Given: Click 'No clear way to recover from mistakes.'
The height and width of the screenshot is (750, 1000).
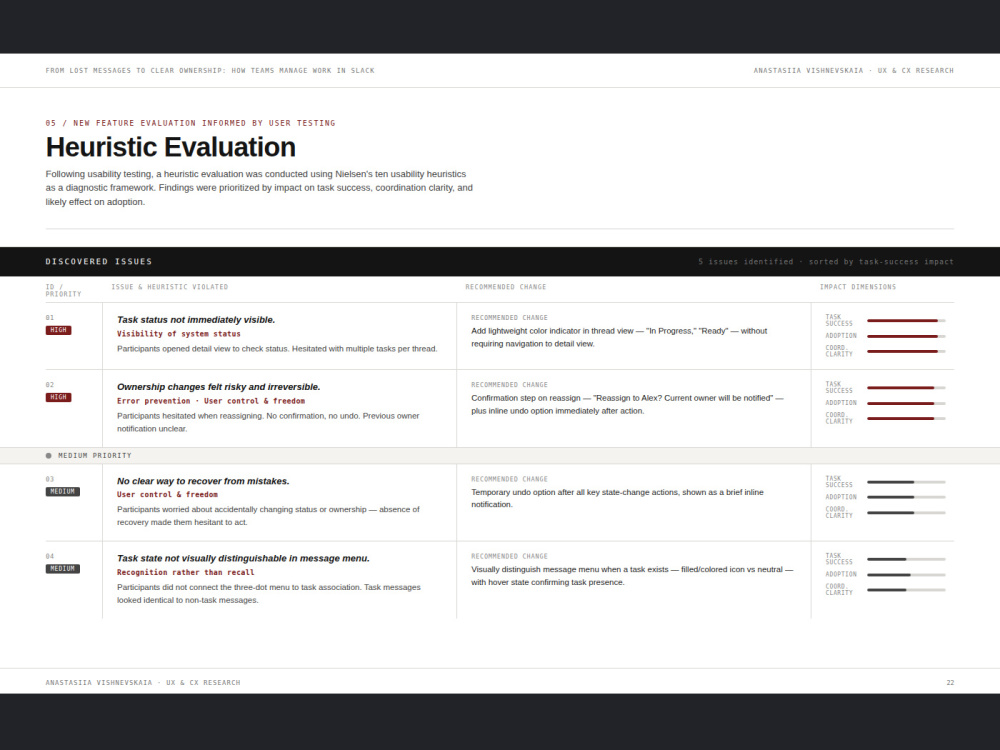Looking at the screenshot, I should [203, 481].
